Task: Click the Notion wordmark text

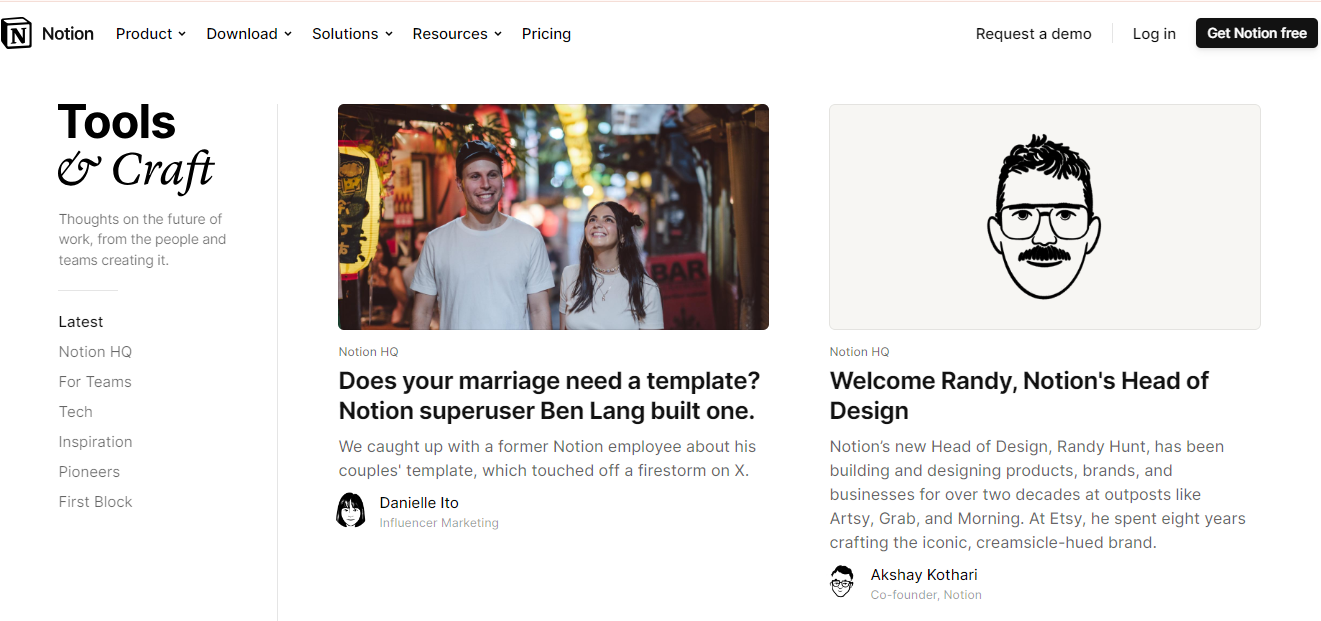Action: click(68, 33)
